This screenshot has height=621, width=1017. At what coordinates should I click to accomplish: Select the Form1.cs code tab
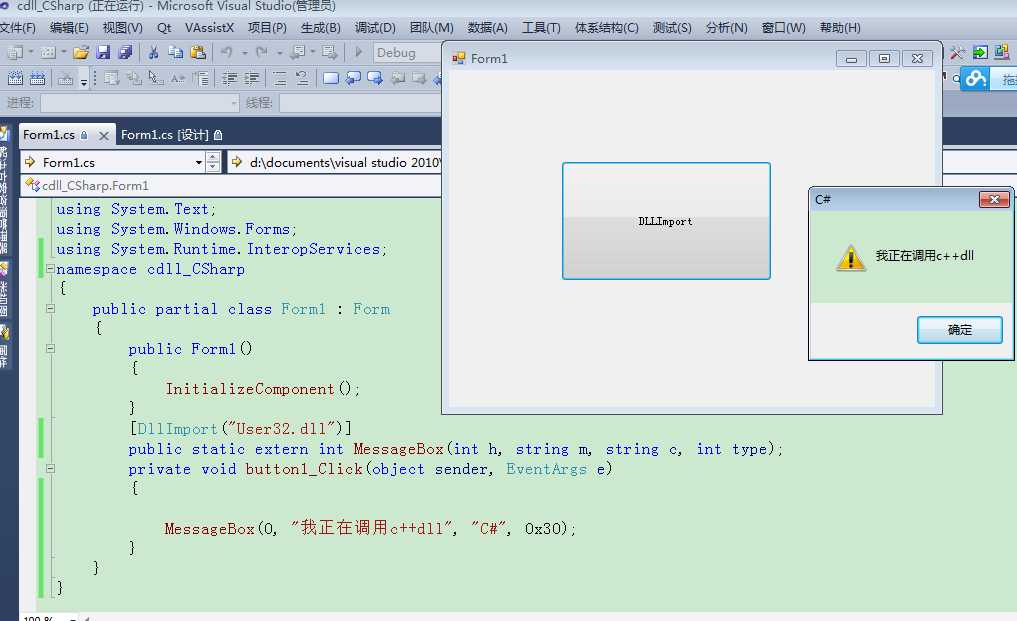tap(49, 135)
